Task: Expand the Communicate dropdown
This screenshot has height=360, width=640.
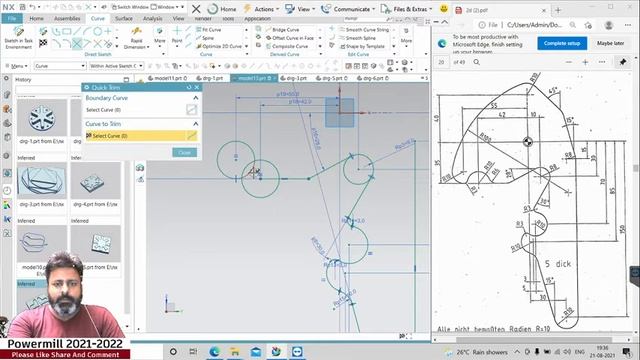Action: point(348,9)
